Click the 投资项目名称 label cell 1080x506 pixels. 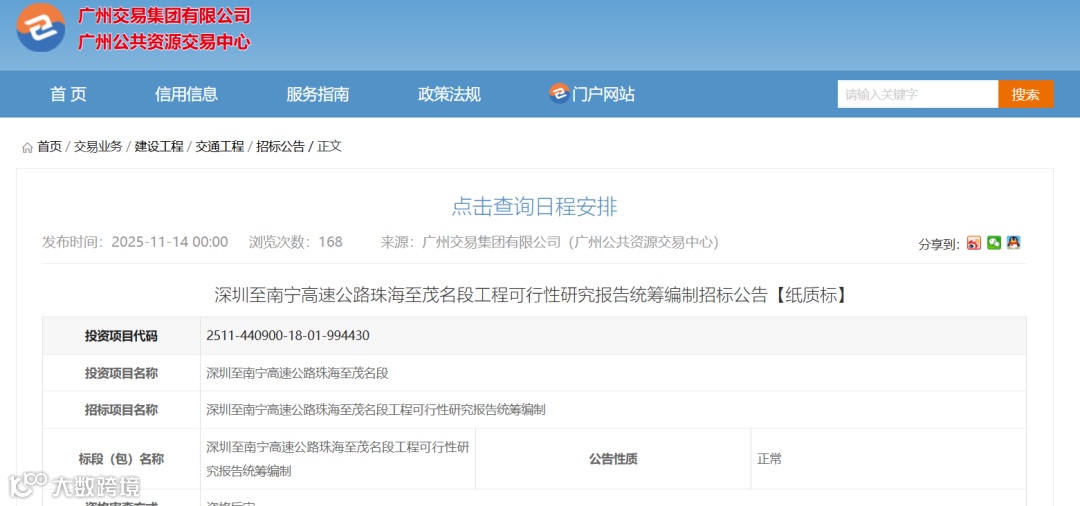[x=121, y=373]
